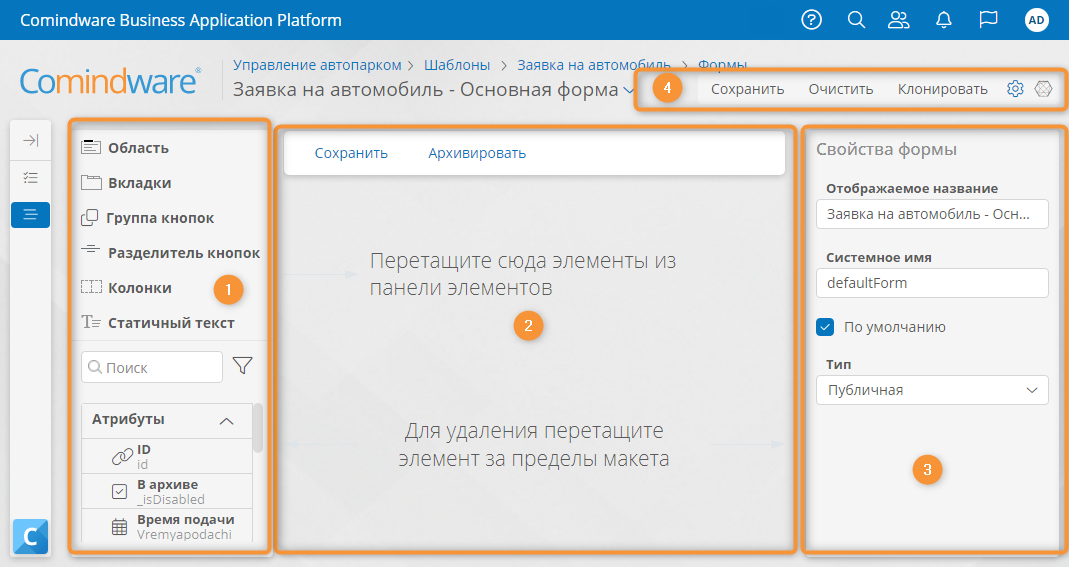Screen dimensions: 1069x567
Task: Select the Разделитель кнопок element
Action: 170,253
